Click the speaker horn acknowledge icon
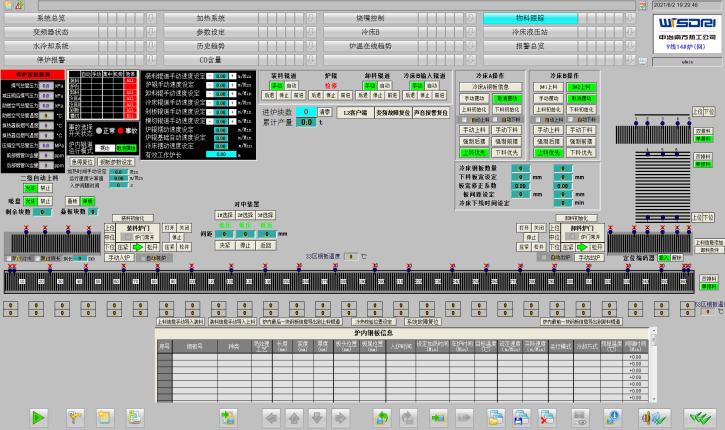This screenshot has width=725, height=430. pyautogui.click(x=654, y=418)
